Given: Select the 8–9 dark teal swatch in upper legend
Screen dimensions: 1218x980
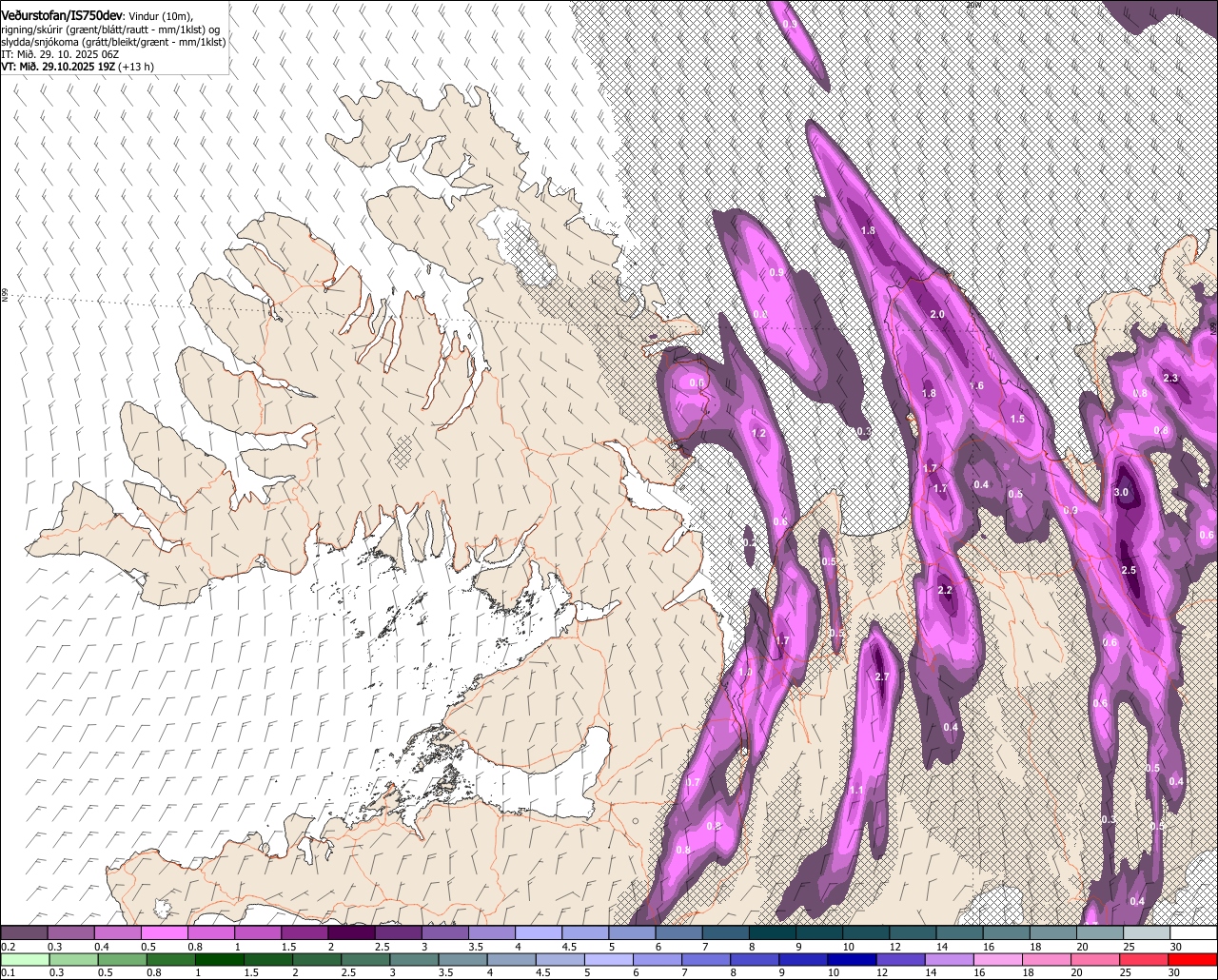Looking at the screenshot, I should (x=772, y=932).
